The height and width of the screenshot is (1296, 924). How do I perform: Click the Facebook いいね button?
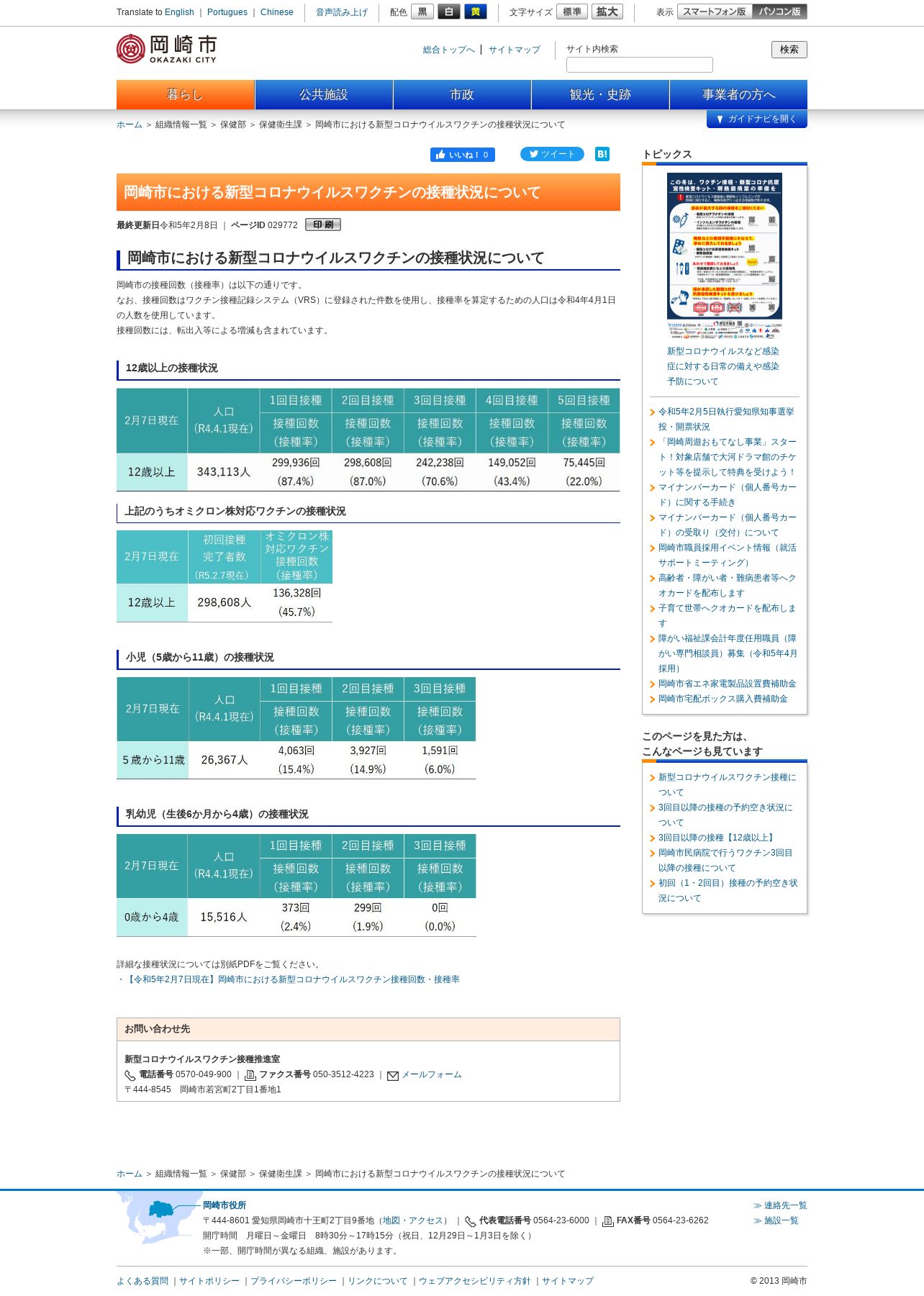tap(463, 155)
